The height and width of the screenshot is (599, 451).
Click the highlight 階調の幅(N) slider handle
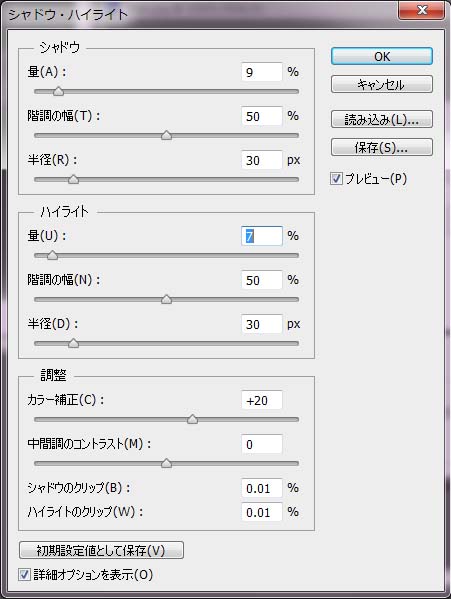pyautogui.click(x=166, y=299)
